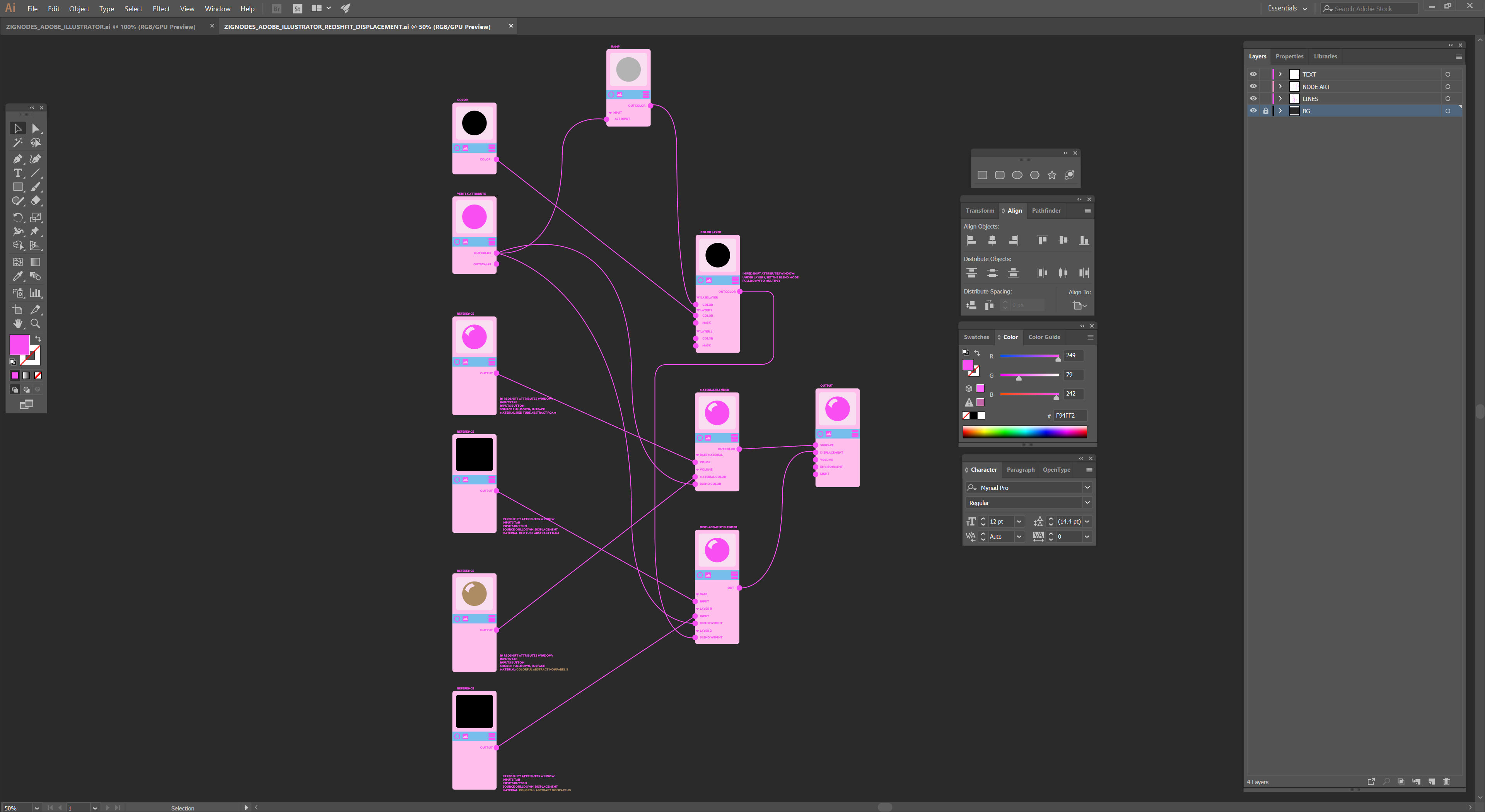Open the Myriad Pro font dropdown
Image resolution: width=1485 pixels, height=812 pixels.
1087,488
